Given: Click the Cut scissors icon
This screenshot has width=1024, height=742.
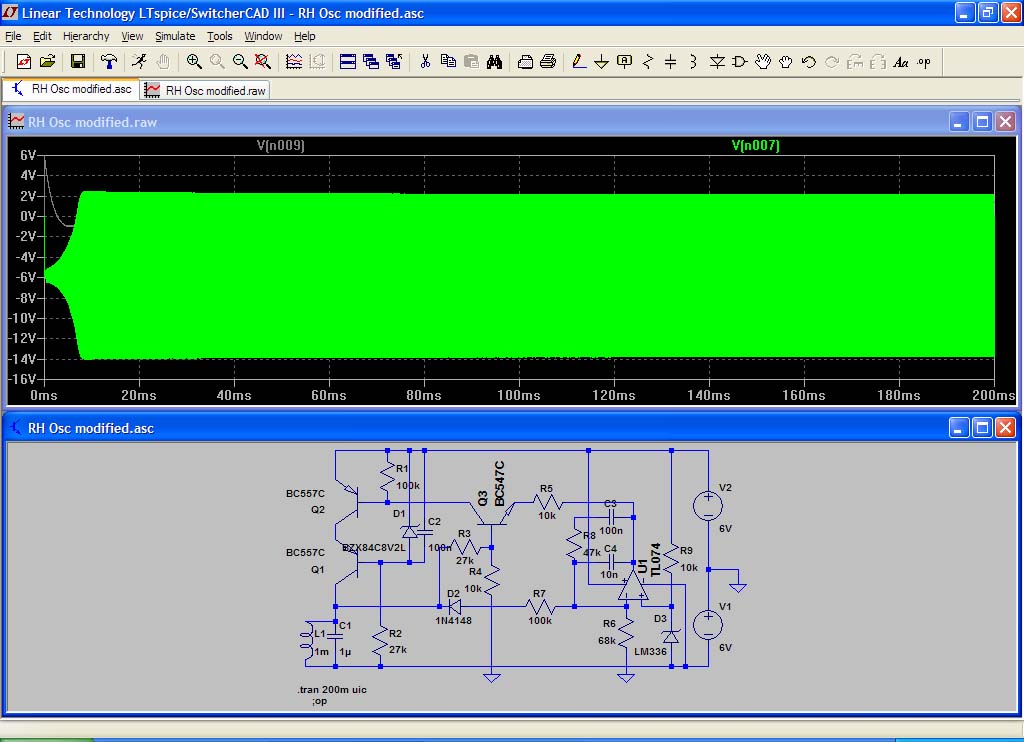Looking at the screenshot, I should pos(425,61).
